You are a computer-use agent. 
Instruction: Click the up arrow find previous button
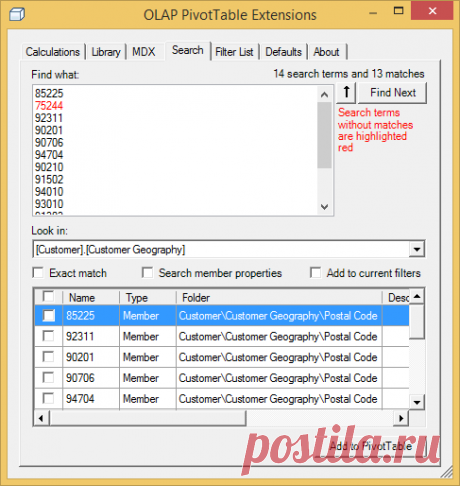click(347, 92)
